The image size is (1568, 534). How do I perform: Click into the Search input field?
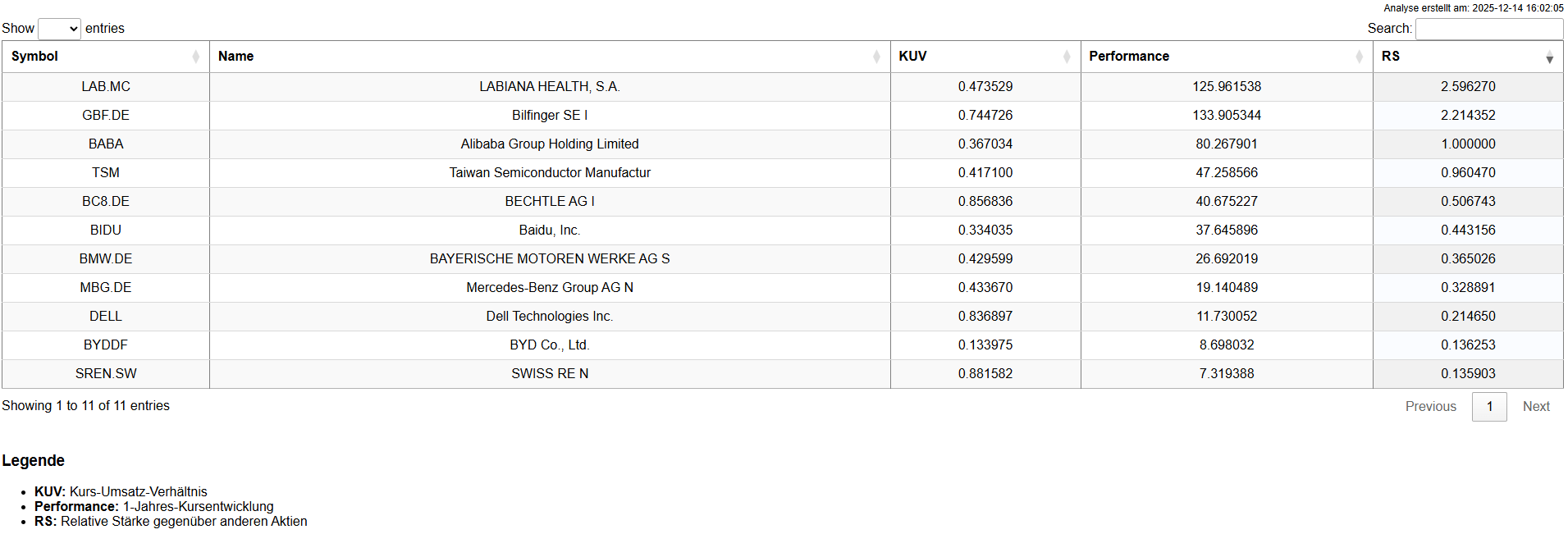(1488, 29)
